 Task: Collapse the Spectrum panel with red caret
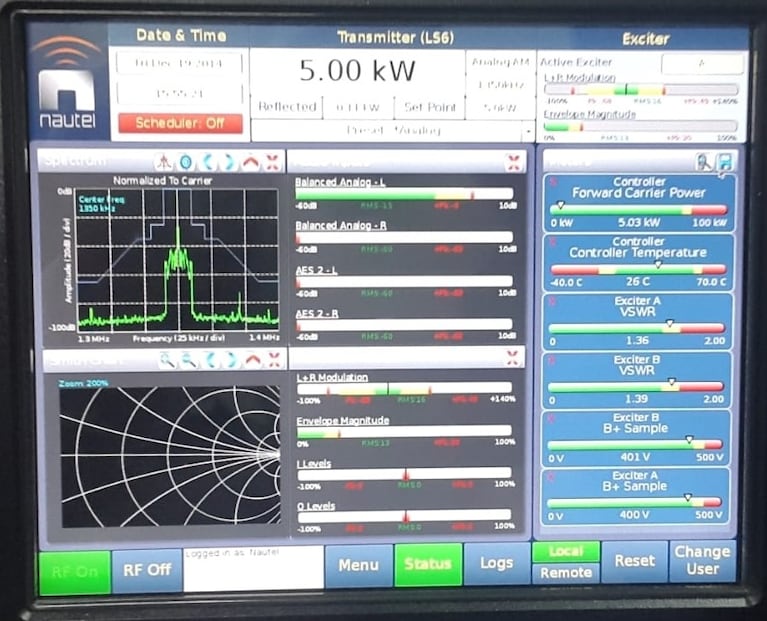pyautogui.click(x=251, y=162)
